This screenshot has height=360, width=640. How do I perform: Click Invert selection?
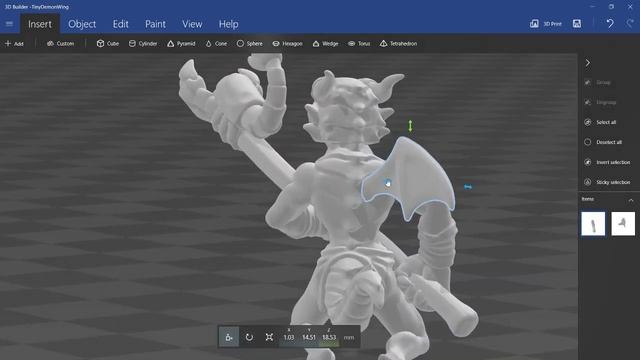click(607, 162)
